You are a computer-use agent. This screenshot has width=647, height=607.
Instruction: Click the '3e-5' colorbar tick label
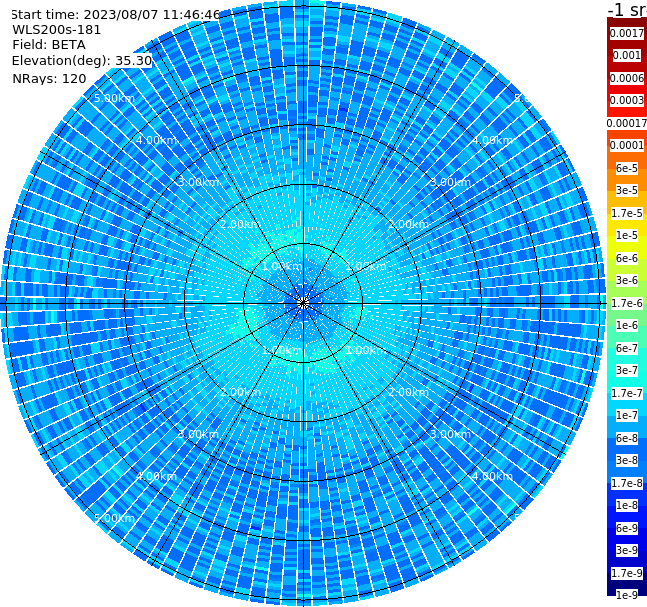tap(627, 190)
